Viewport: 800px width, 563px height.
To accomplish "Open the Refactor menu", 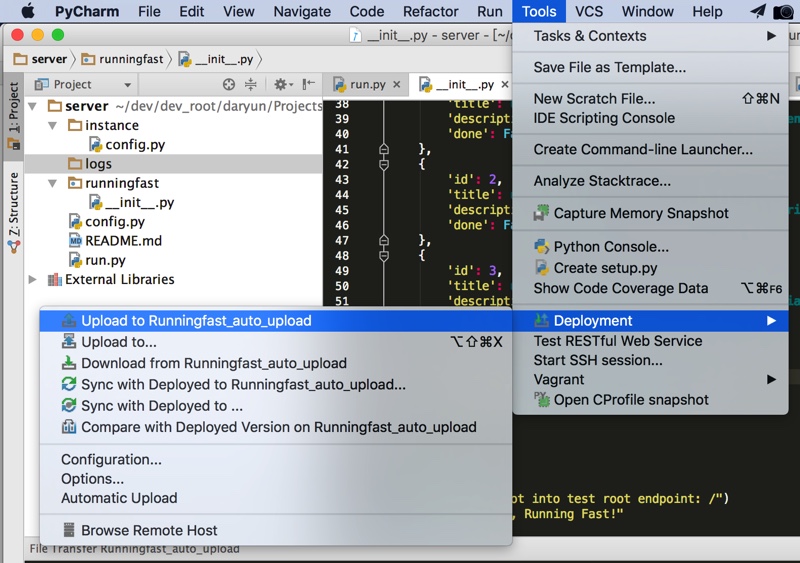I will [x=431, y=11].
